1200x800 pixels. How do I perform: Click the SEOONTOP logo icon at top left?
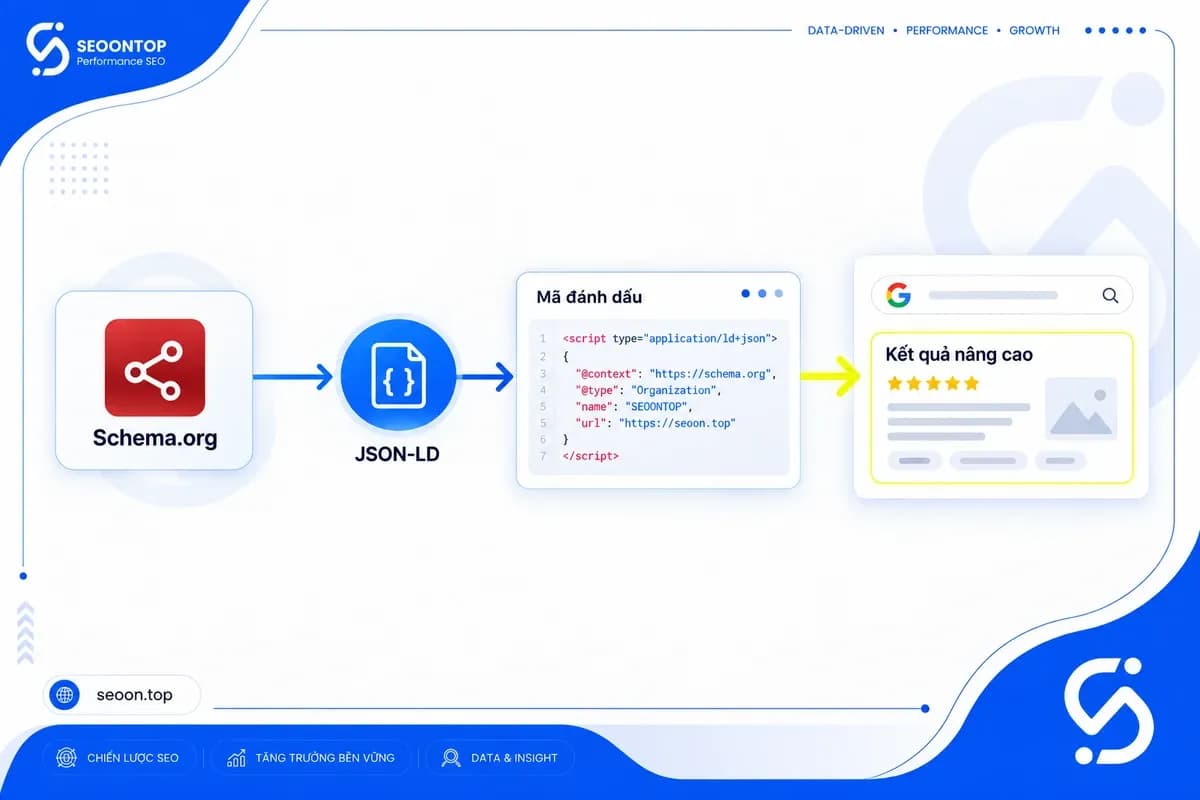point(46,48)
